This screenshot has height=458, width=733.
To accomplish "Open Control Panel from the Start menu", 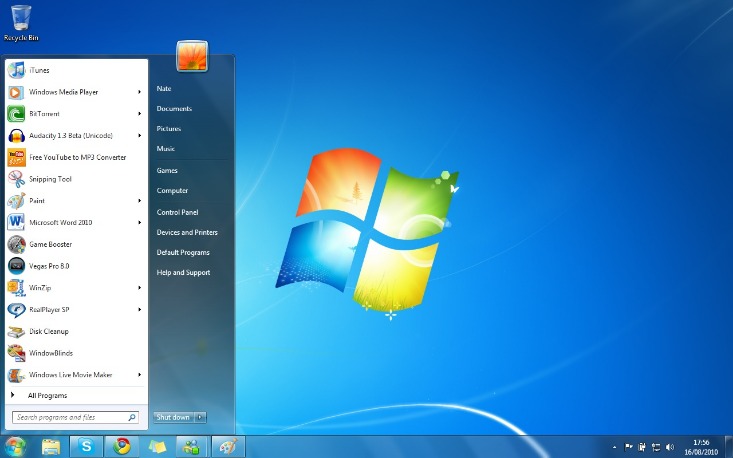I will pyautogui.click(x=178, y=212).
